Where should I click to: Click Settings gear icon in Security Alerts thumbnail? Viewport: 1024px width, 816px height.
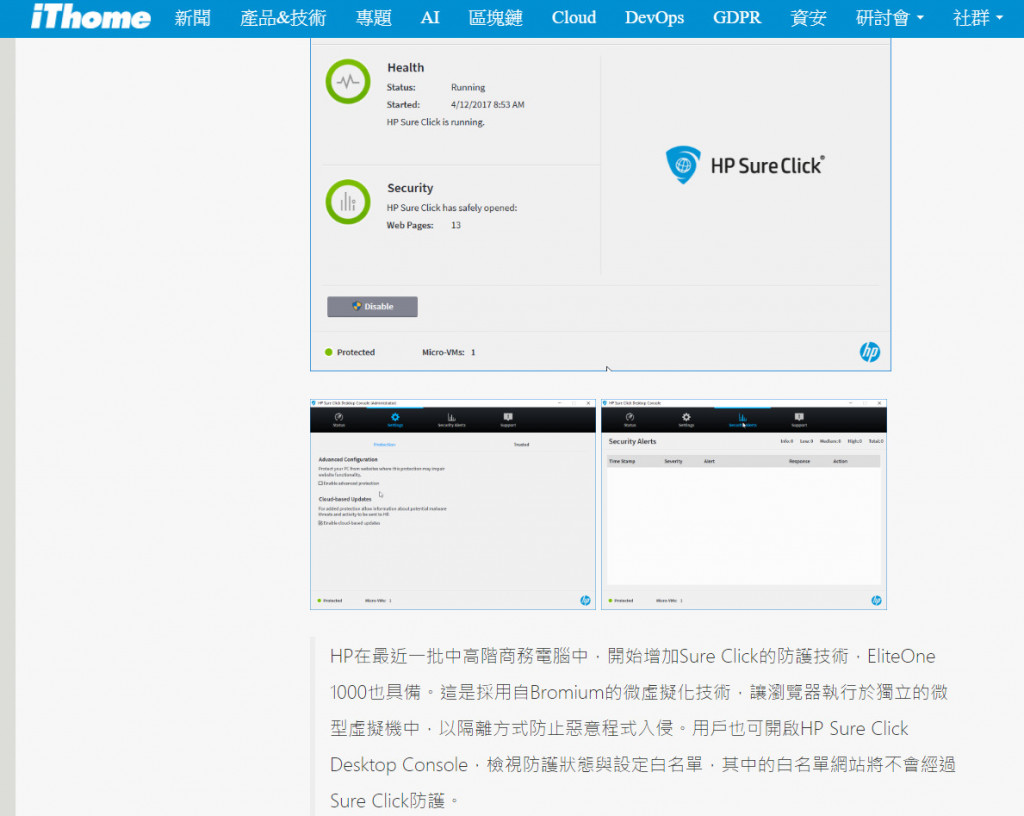[x=686, y=419]
